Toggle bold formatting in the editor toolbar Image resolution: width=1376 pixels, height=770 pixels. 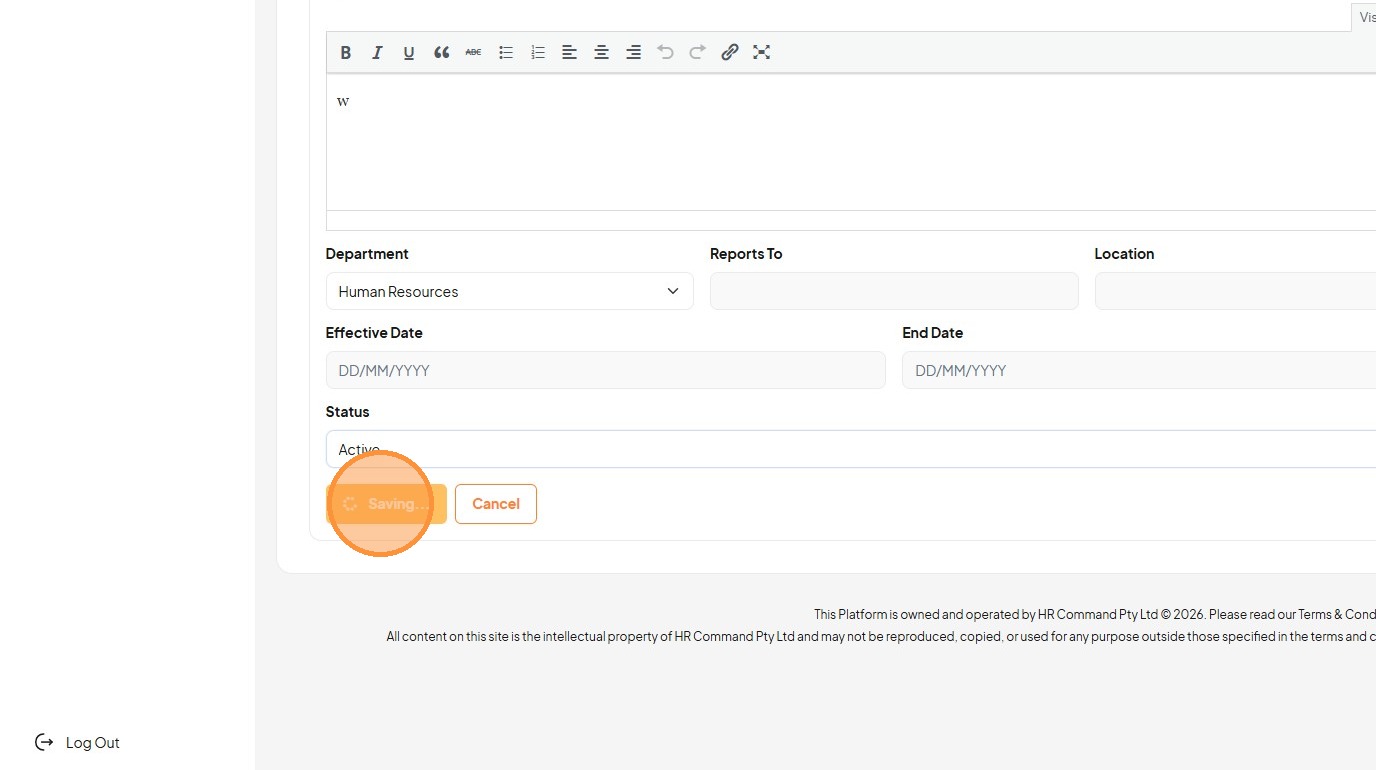point(346,53)
